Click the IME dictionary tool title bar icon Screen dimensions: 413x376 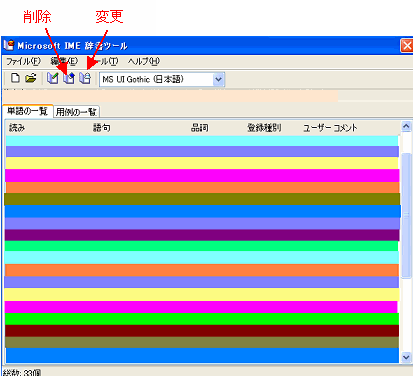click(9, 45)
